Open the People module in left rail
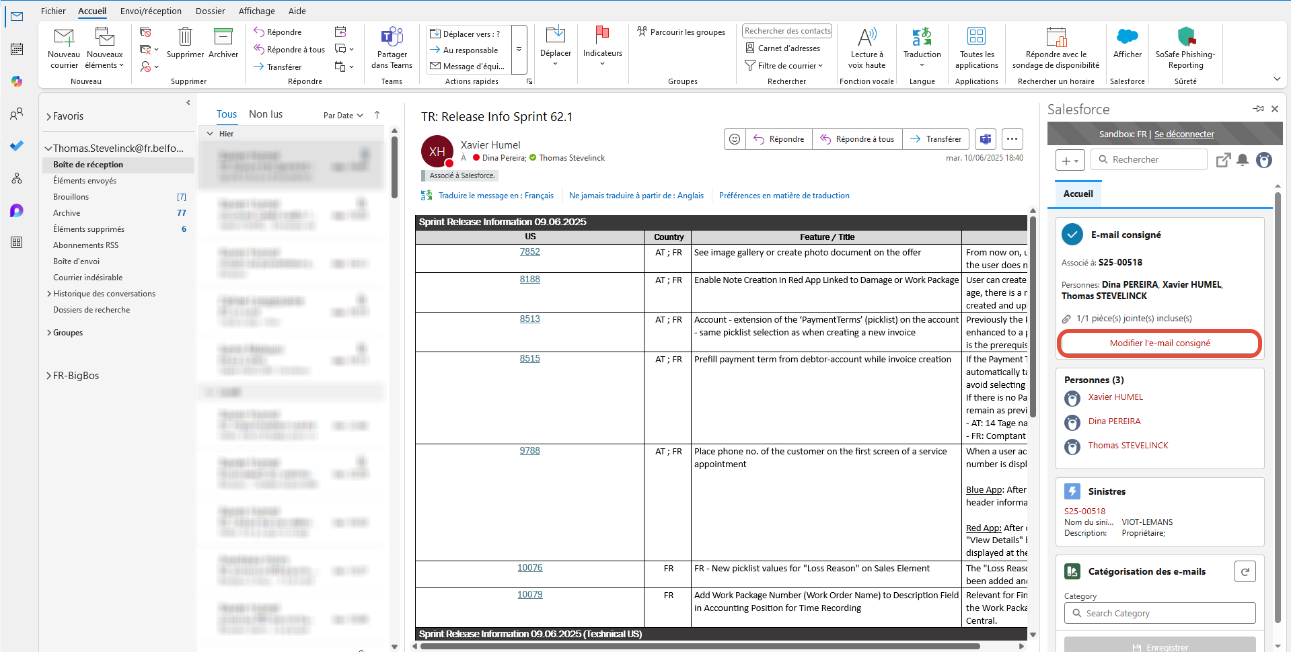 [16, 113]
